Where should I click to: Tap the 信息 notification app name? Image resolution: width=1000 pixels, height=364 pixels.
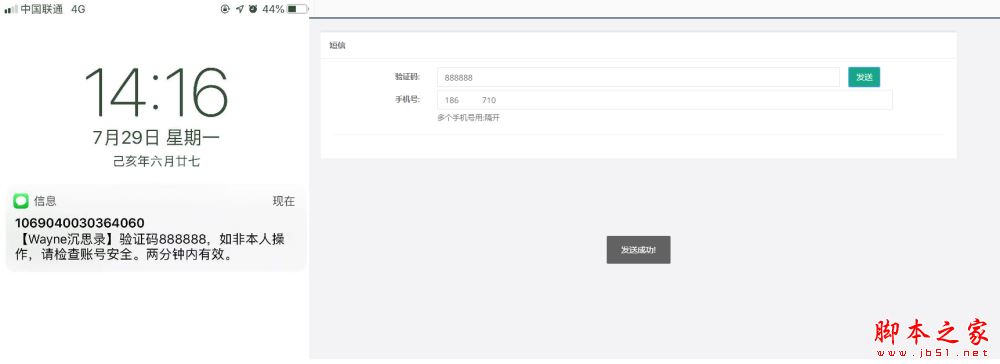pyautogui.click(x=45, y=201)
